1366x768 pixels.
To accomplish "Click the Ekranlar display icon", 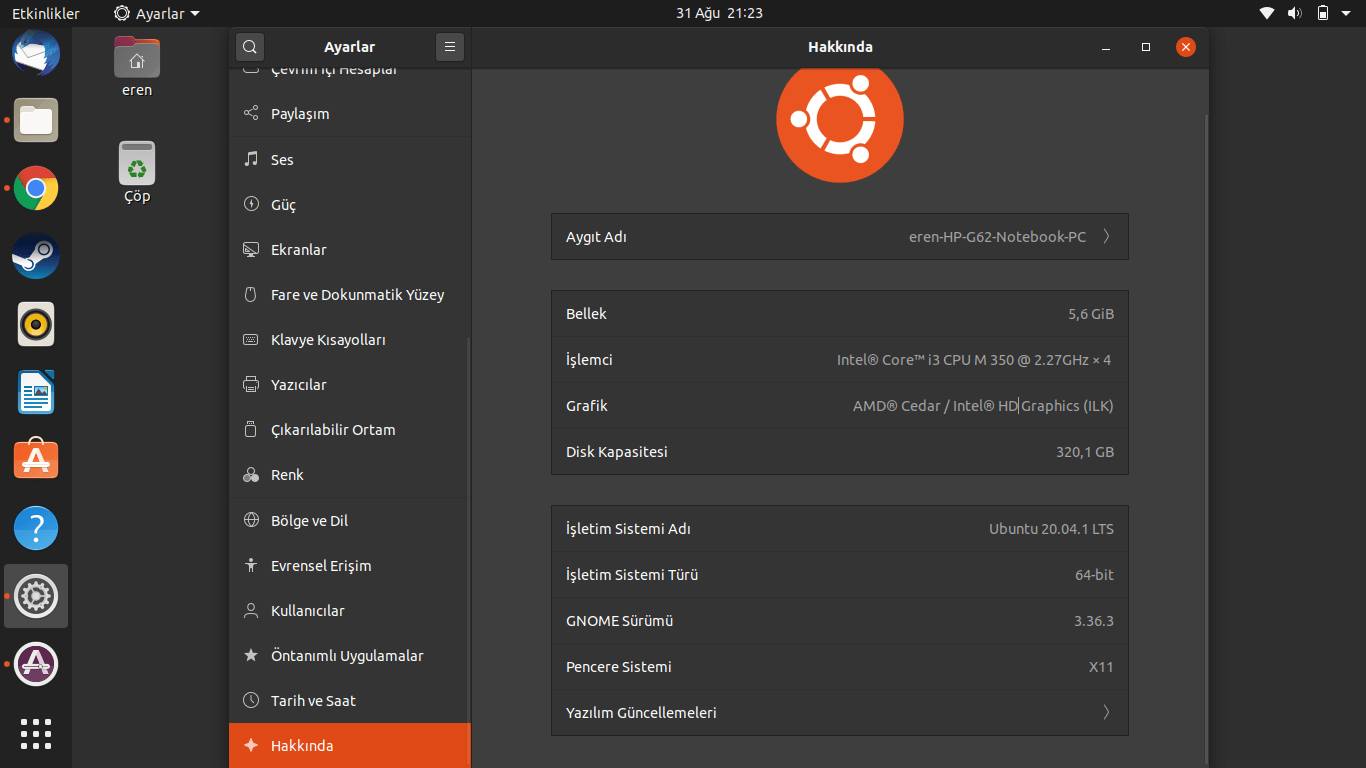I will (251, 249).
